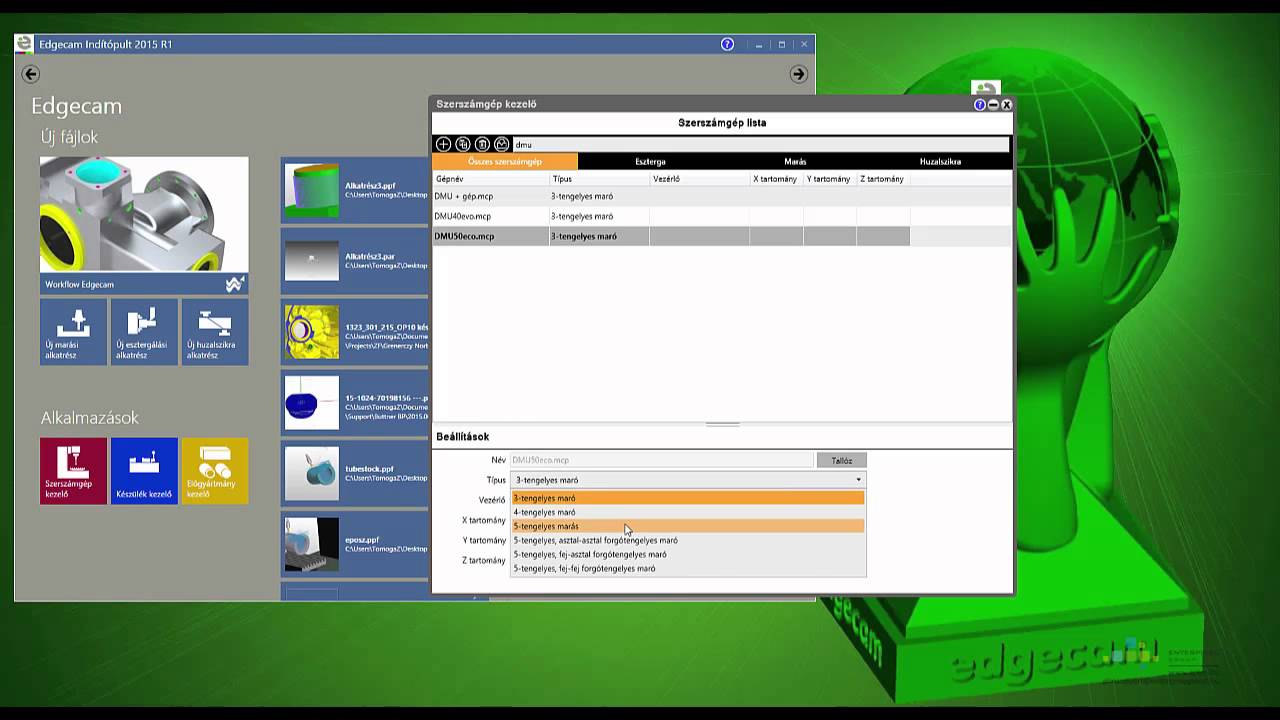
Task: Open recent file tubestock.ppf
Action: click(x=355, y=473)
